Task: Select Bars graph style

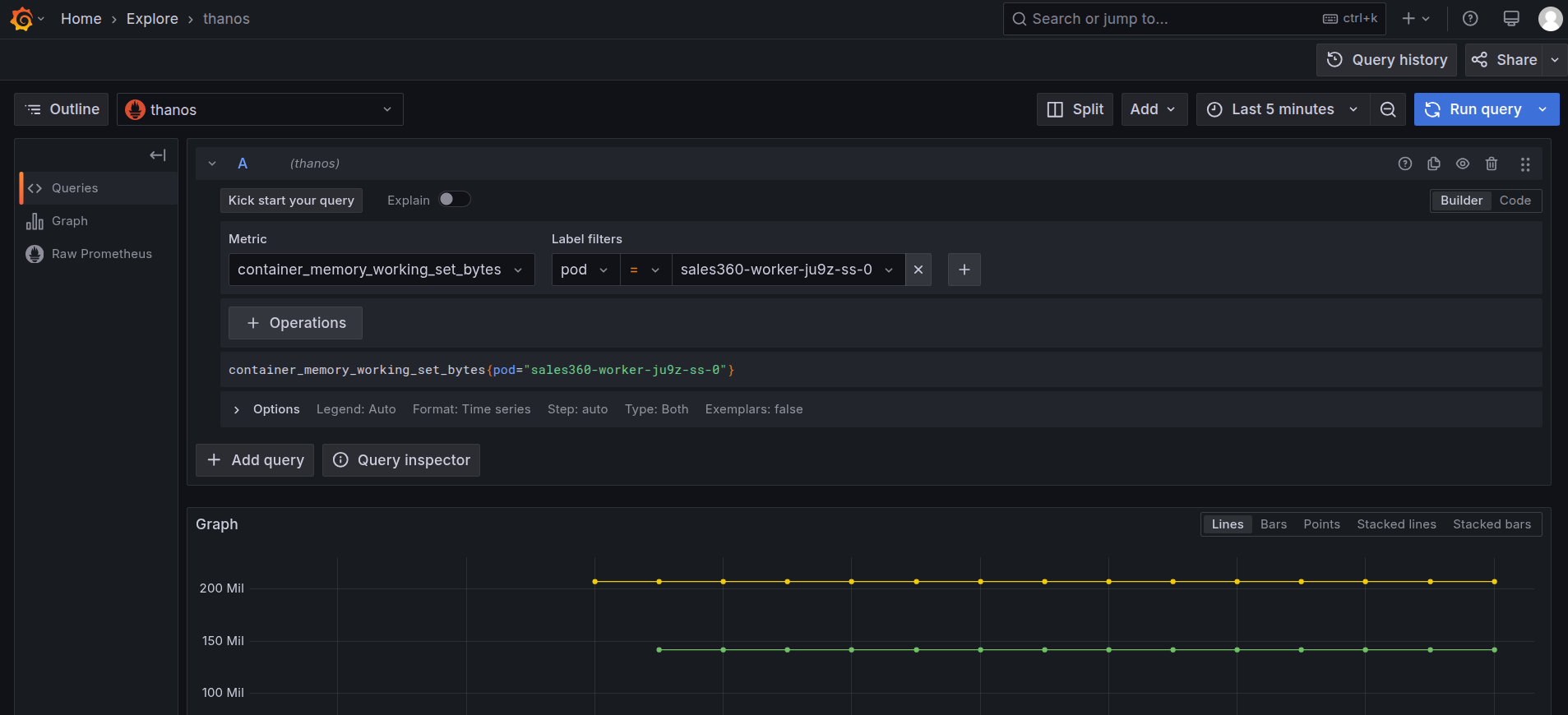Action: 1273,524
